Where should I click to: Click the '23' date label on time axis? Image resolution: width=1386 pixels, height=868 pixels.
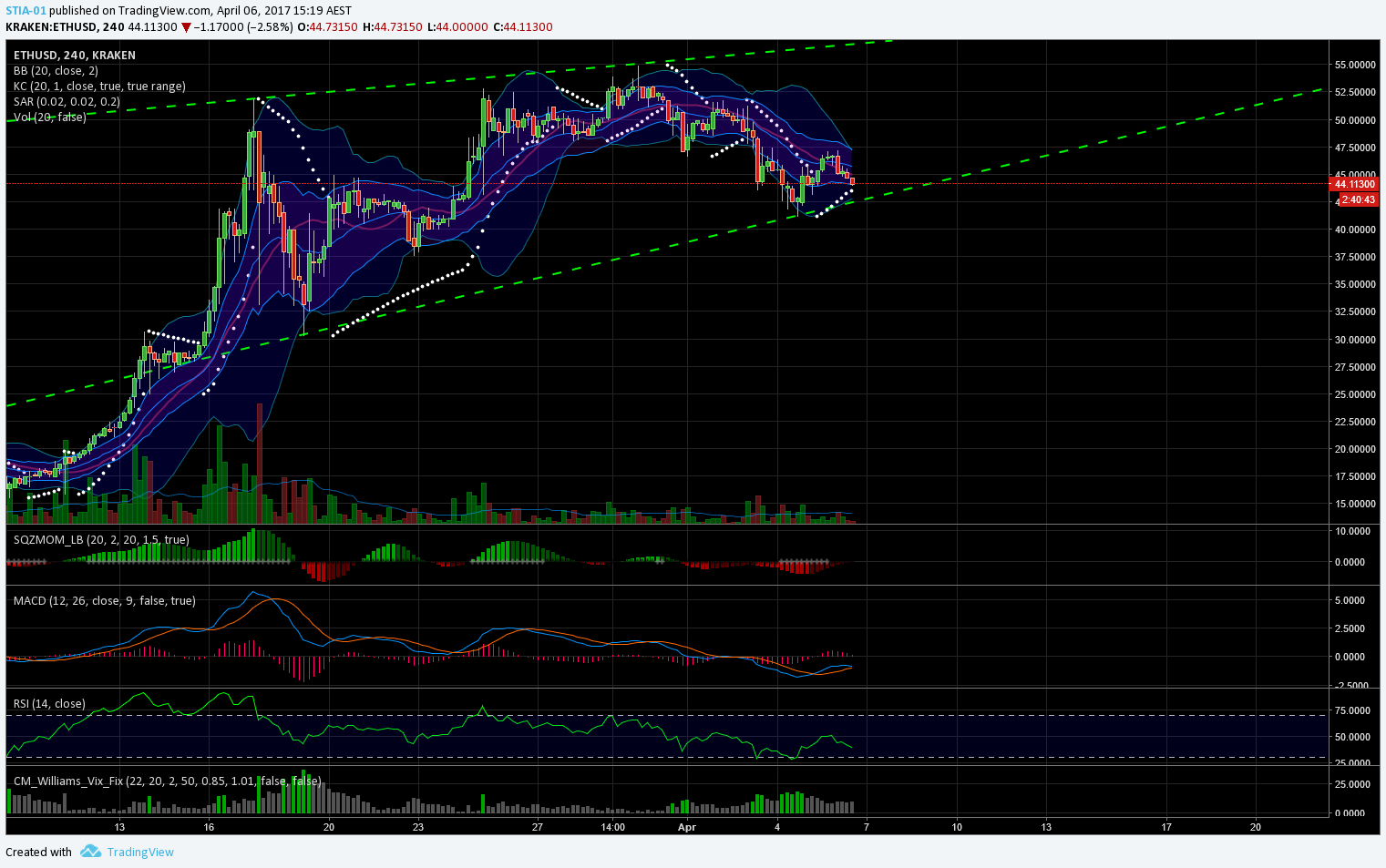[x=418, y=827]
